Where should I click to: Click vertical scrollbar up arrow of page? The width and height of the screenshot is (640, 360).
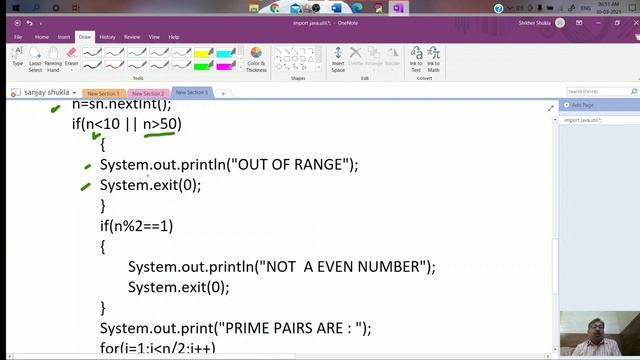click(x=555, y=120)
